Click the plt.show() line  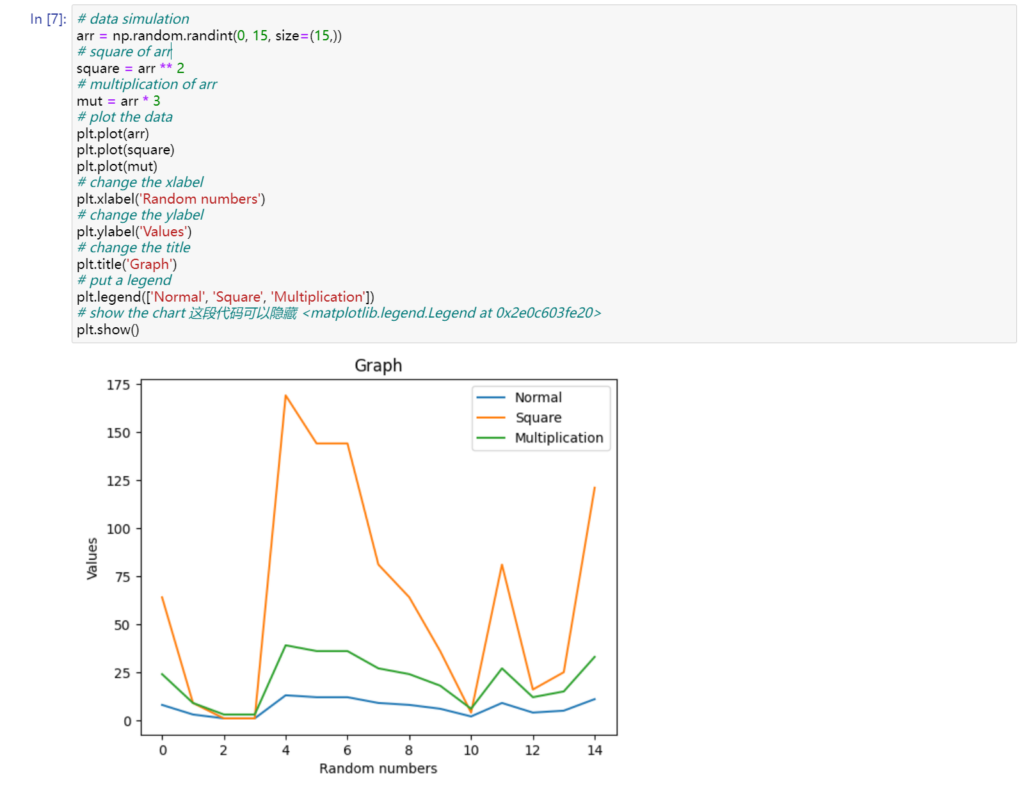(108, 329)
